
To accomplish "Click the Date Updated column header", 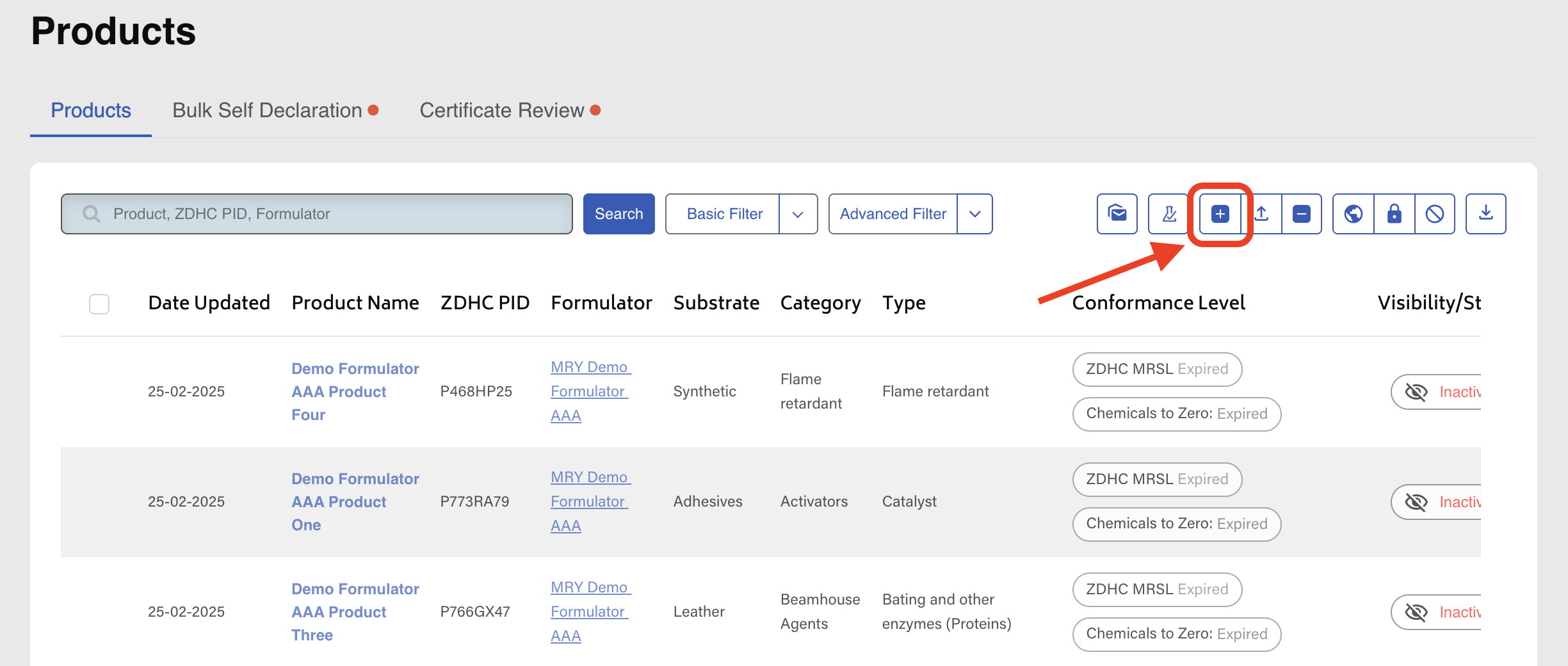I will [x=209, y=303].
